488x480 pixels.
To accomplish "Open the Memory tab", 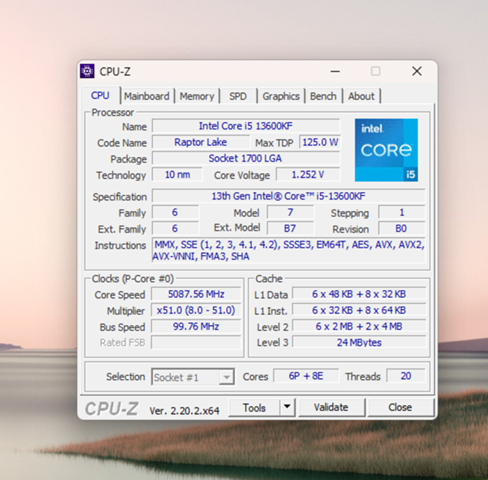I will [197, 96].
